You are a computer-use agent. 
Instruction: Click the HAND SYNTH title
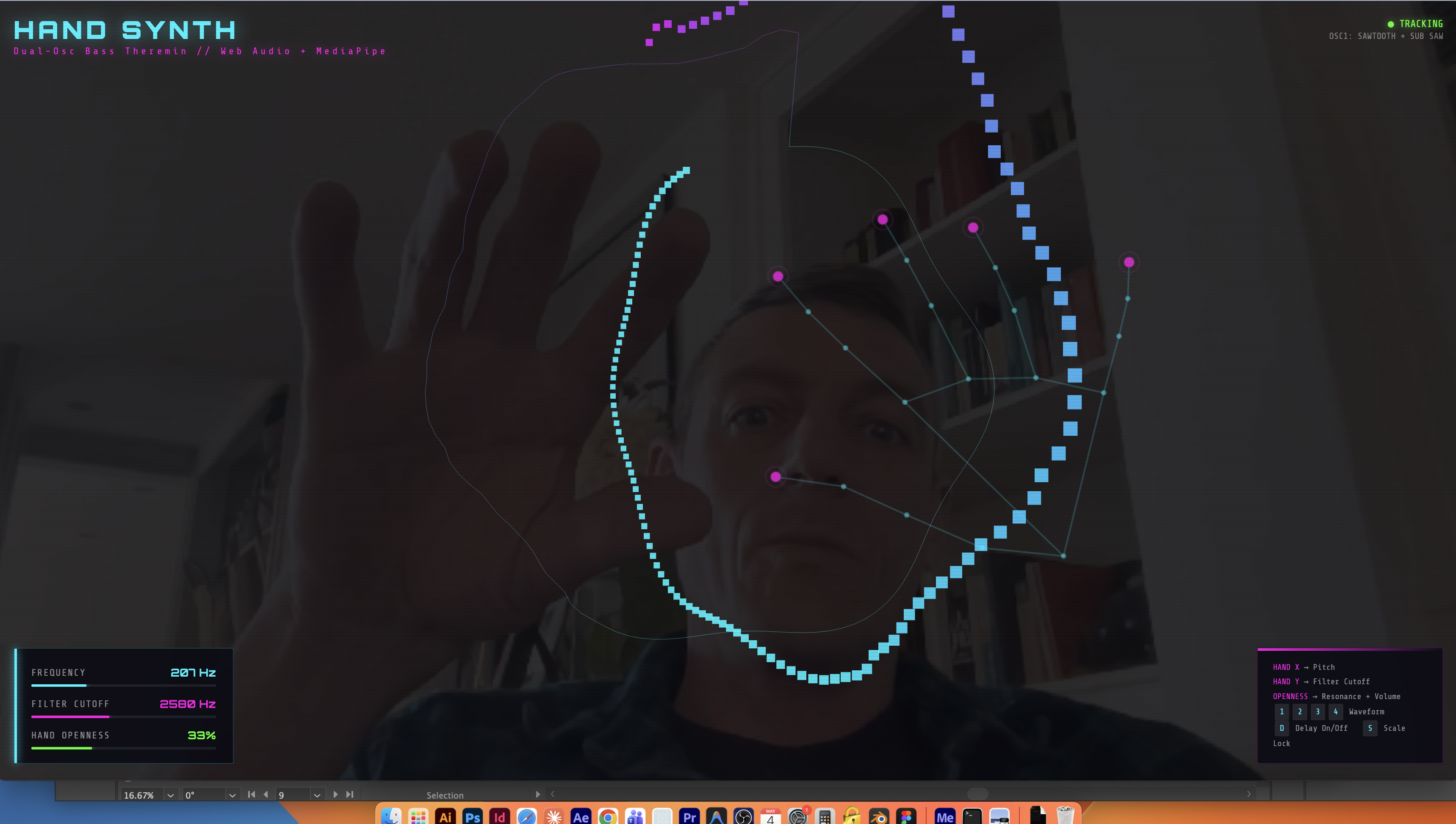coord(125,30)
